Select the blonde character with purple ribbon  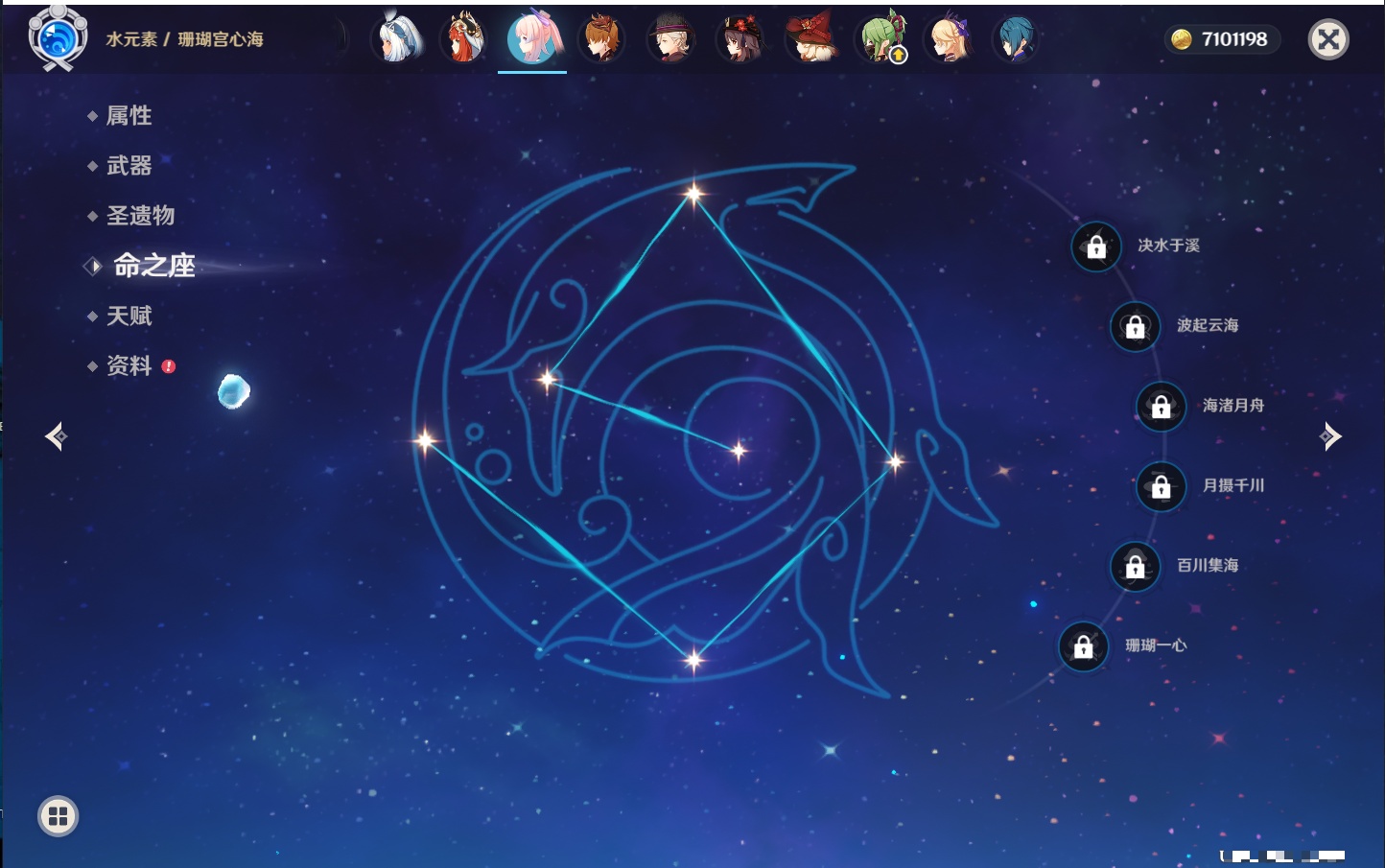(x=948, y=38)
